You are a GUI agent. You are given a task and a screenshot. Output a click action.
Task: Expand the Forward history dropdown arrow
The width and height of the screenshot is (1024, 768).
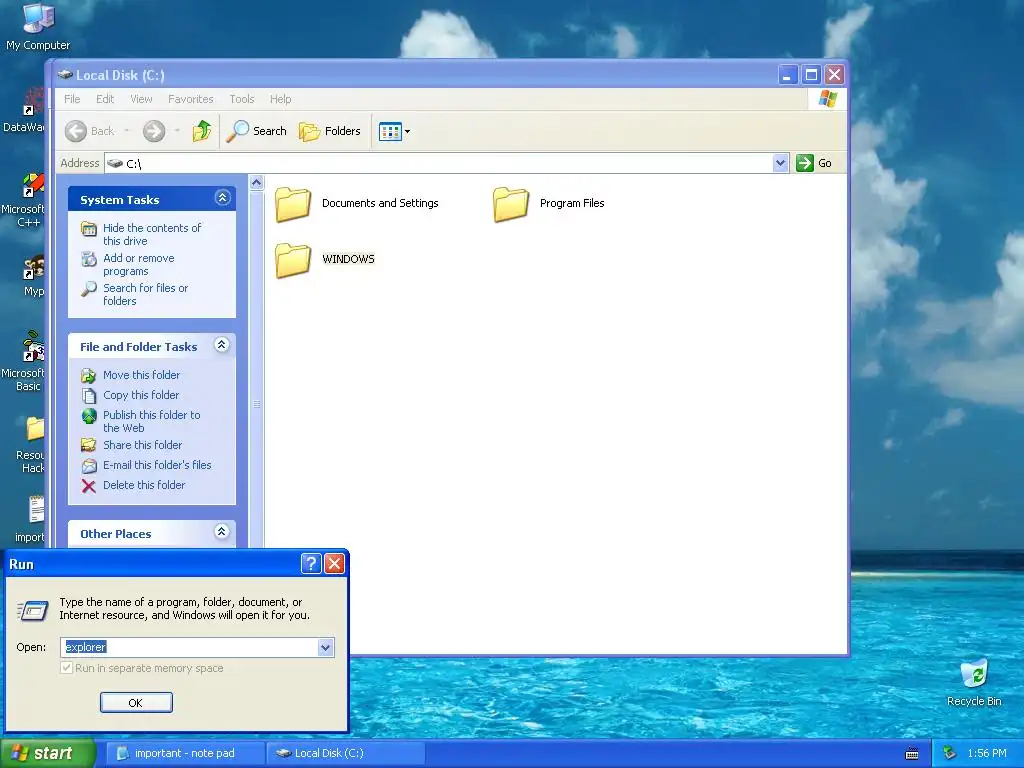pos(177,131)
